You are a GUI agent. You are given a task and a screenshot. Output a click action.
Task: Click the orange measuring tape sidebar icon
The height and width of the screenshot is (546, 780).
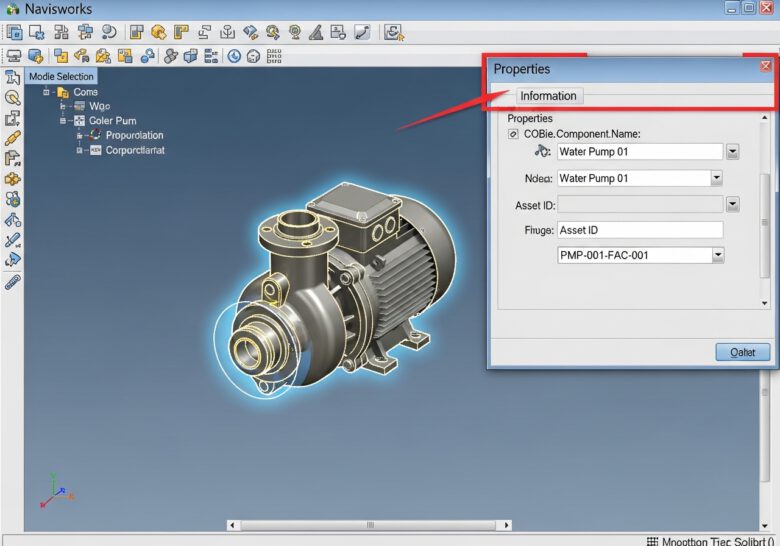point(12,139)
